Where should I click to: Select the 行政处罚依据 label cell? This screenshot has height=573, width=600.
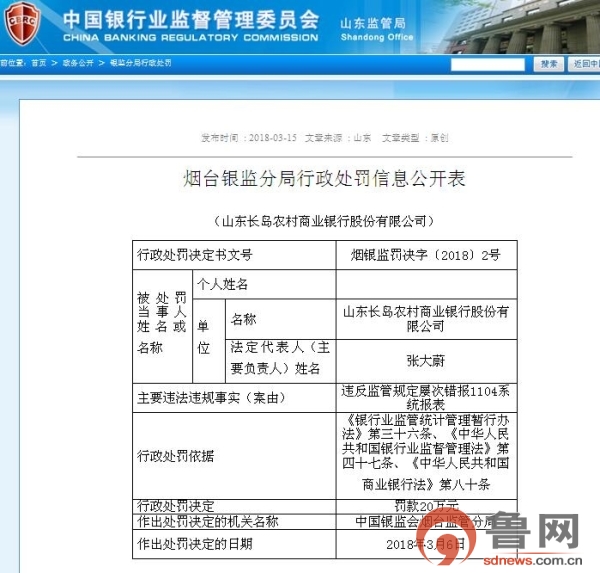coord(234,456)
